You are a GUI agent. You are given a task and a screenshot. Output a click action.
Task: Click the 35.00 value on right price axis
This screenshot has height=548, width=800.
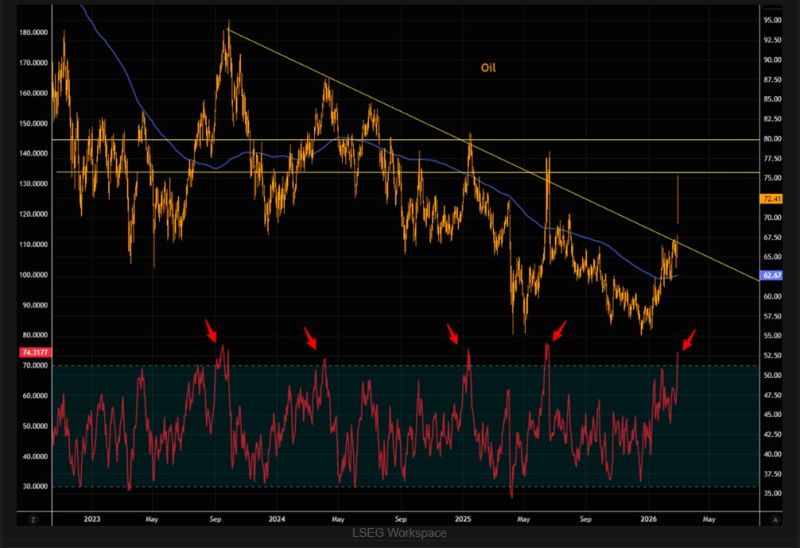pyautogui.click(x=772, y=493)
